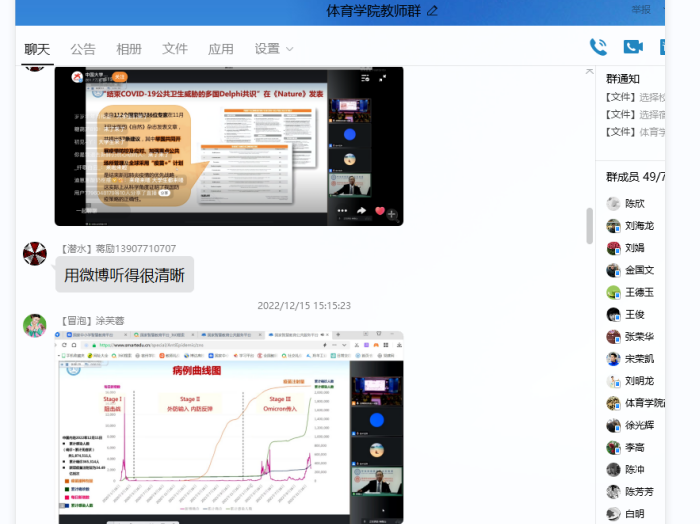
Task: Start a group video call
Action: coord(632,46)
